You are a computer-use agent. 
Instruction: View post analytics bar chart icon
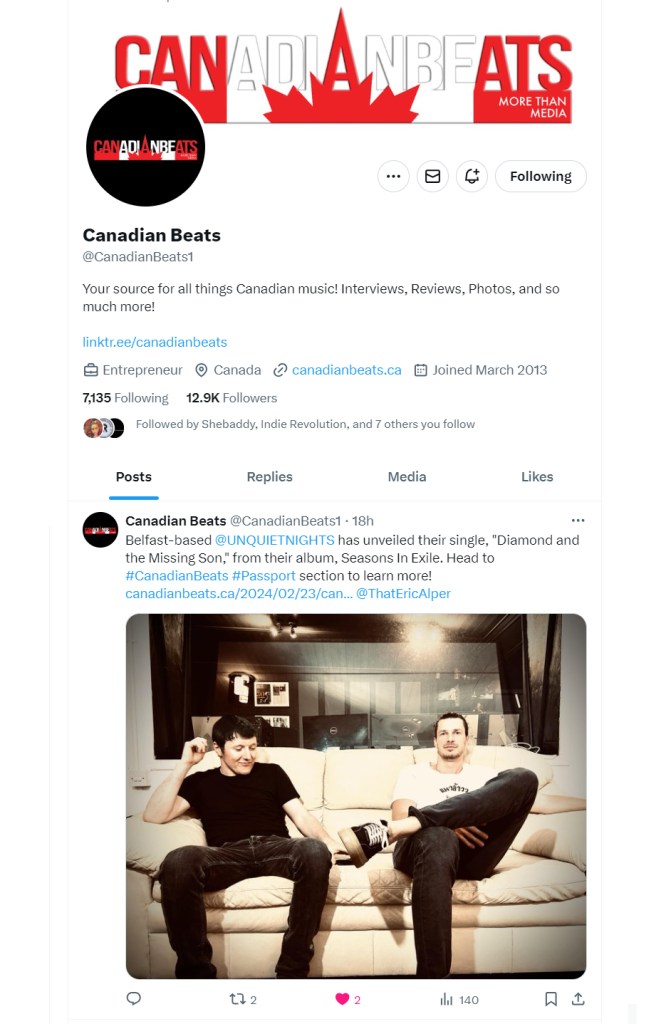pos(446,999)
